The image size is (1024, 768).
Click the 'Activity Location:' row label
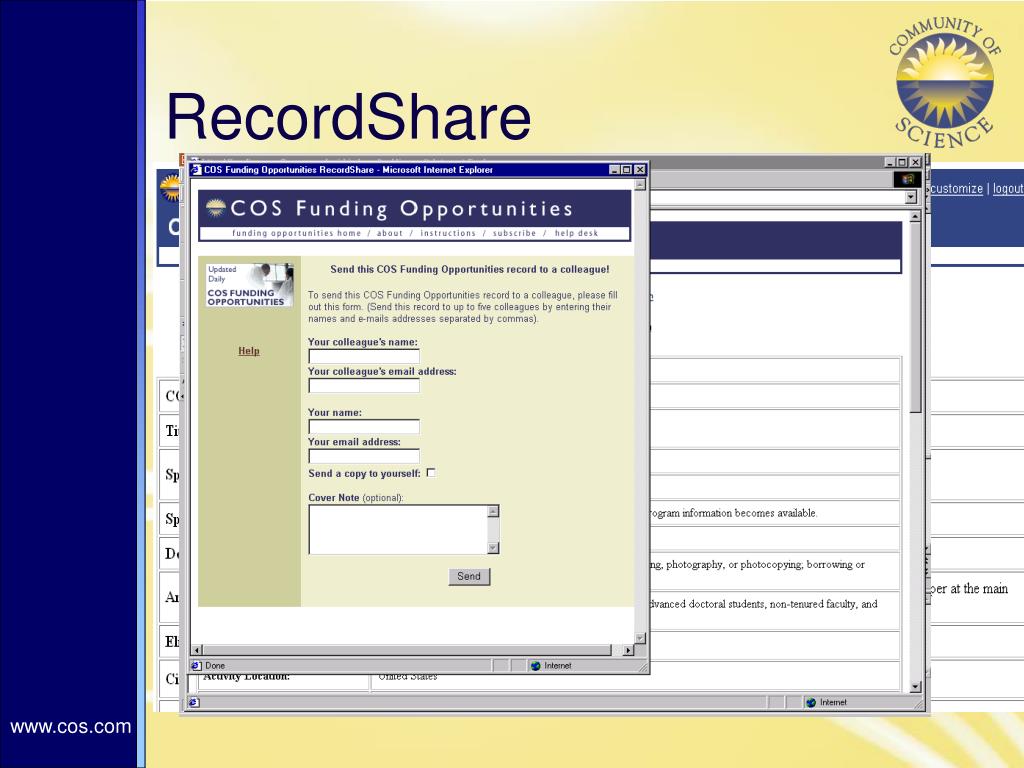pos(246,677)
